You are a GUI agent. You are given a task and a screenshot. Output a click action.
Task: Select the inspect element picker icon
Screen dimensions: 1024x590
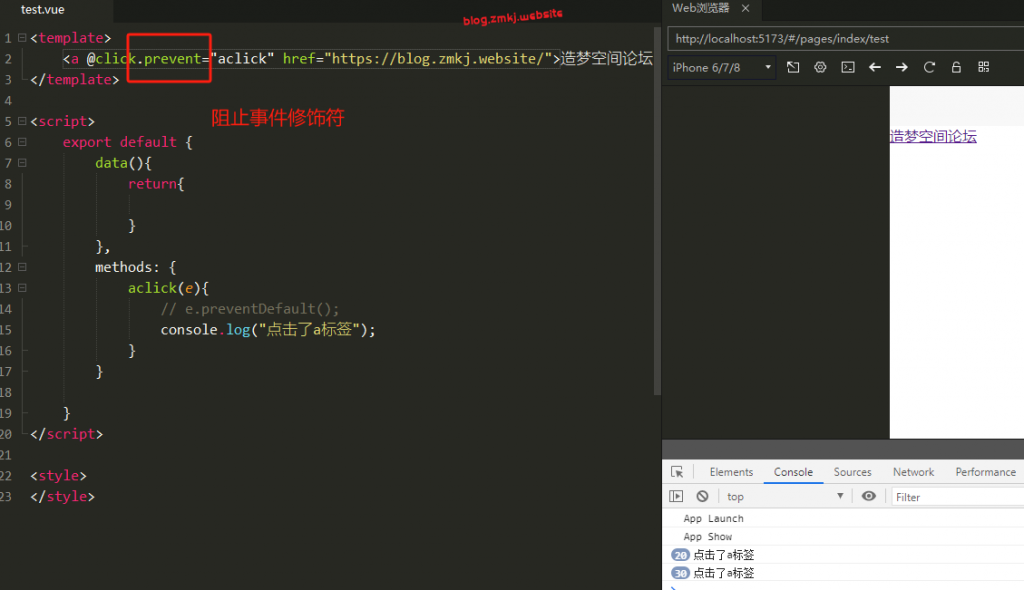(x=677, y=472)
